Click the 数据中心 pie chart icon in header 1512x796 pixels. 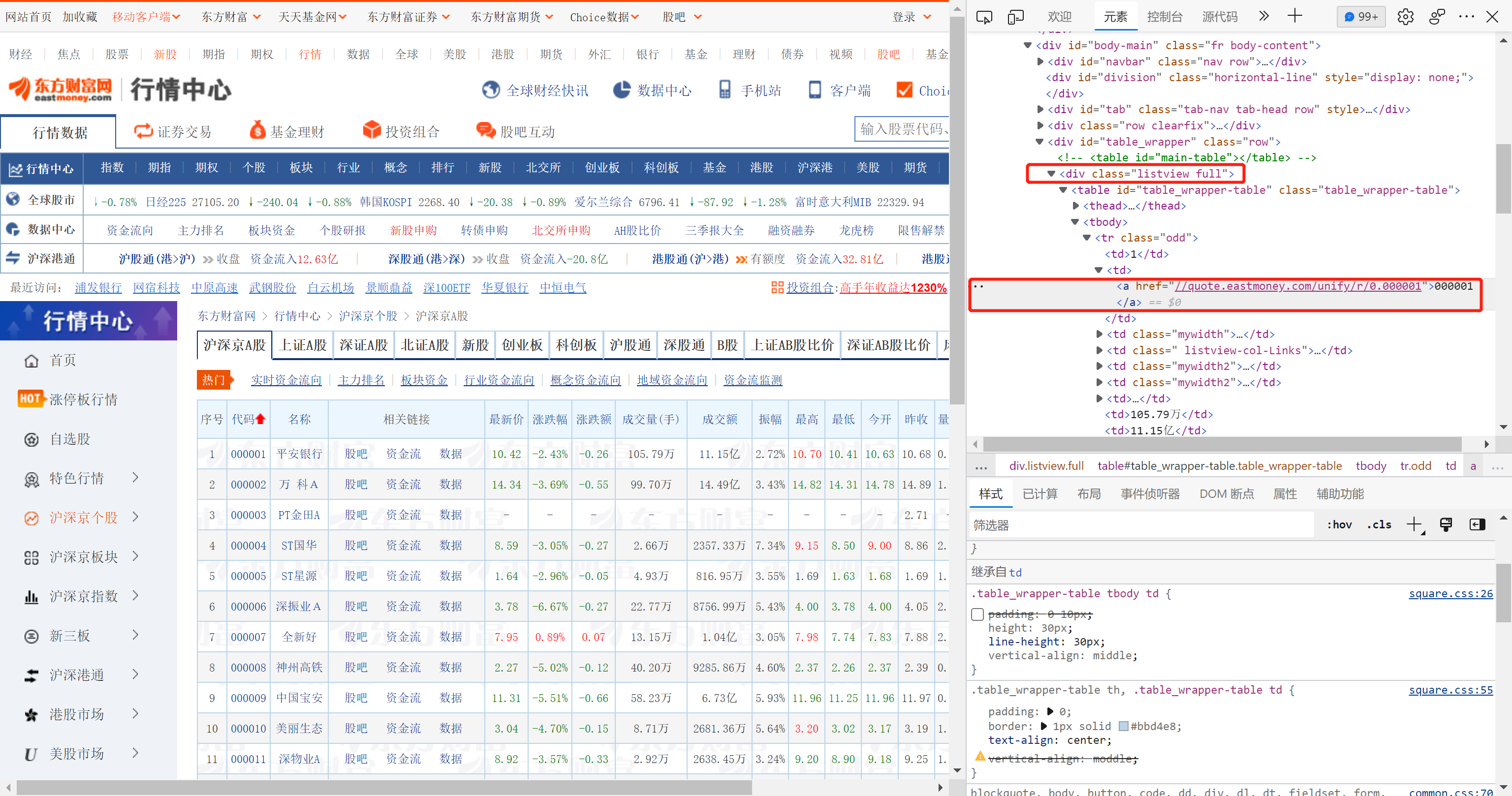point(622,90)
